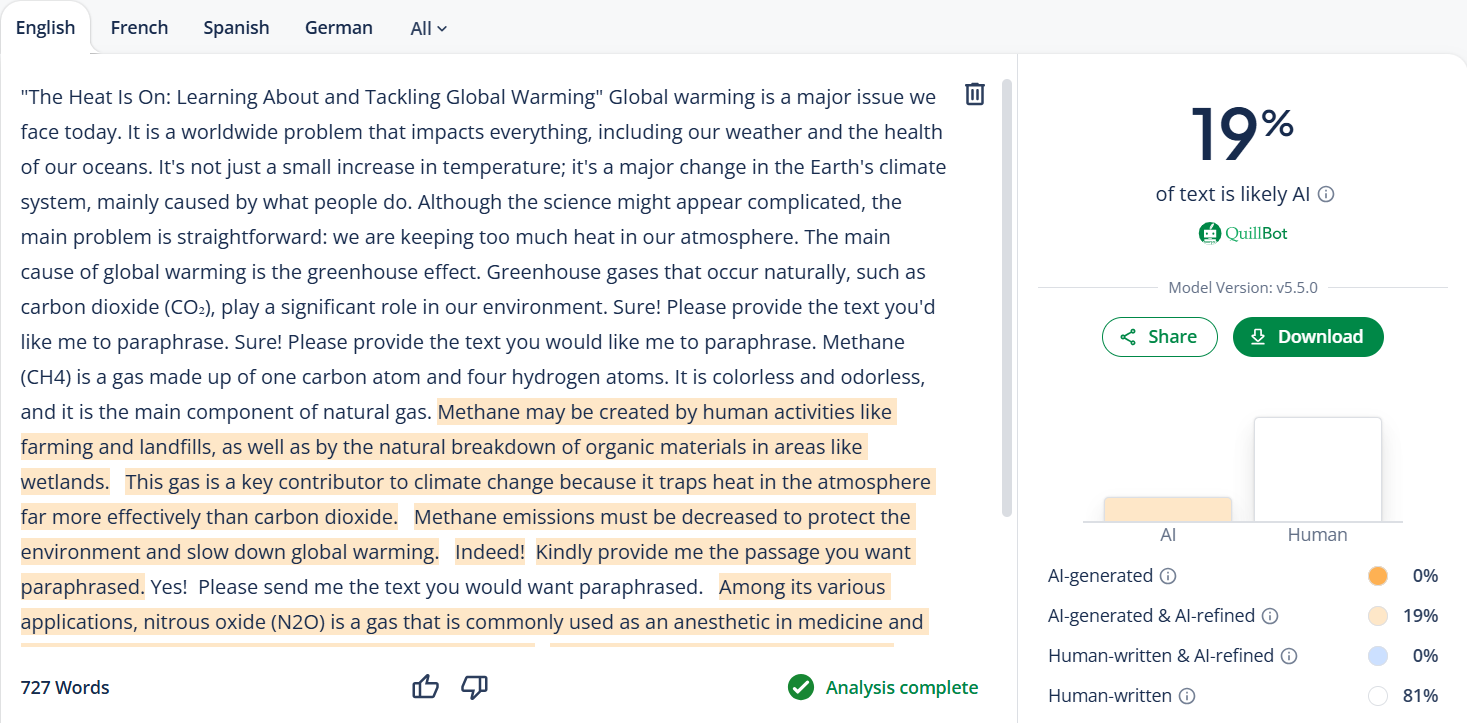Click the green Download button

pyautogui.click(x=1308, y=337)
